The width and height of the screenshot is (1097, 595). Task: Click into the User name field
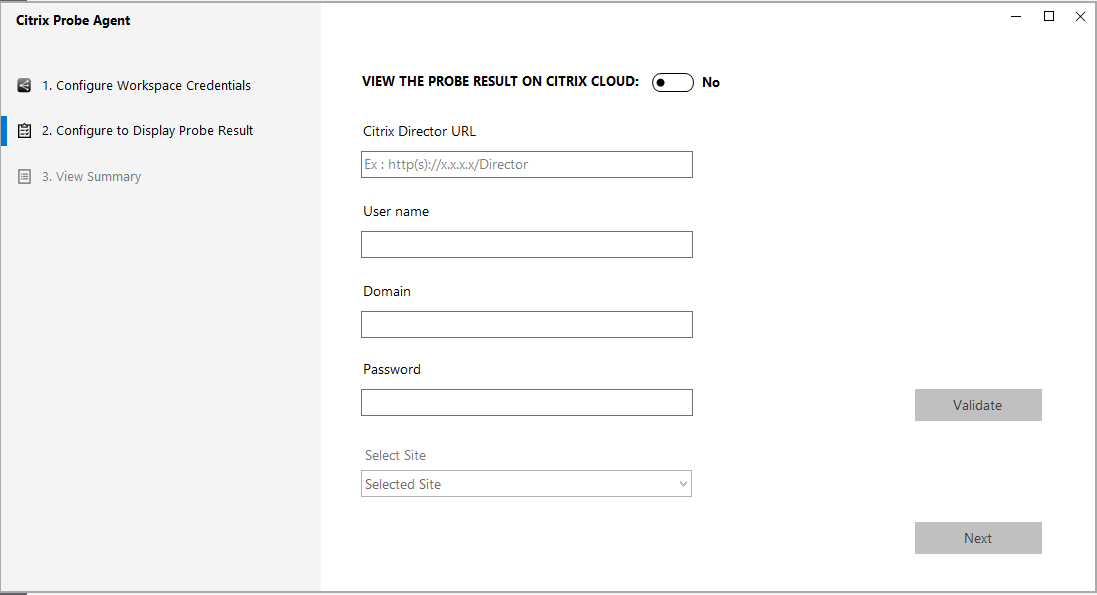tap(526, 244)
